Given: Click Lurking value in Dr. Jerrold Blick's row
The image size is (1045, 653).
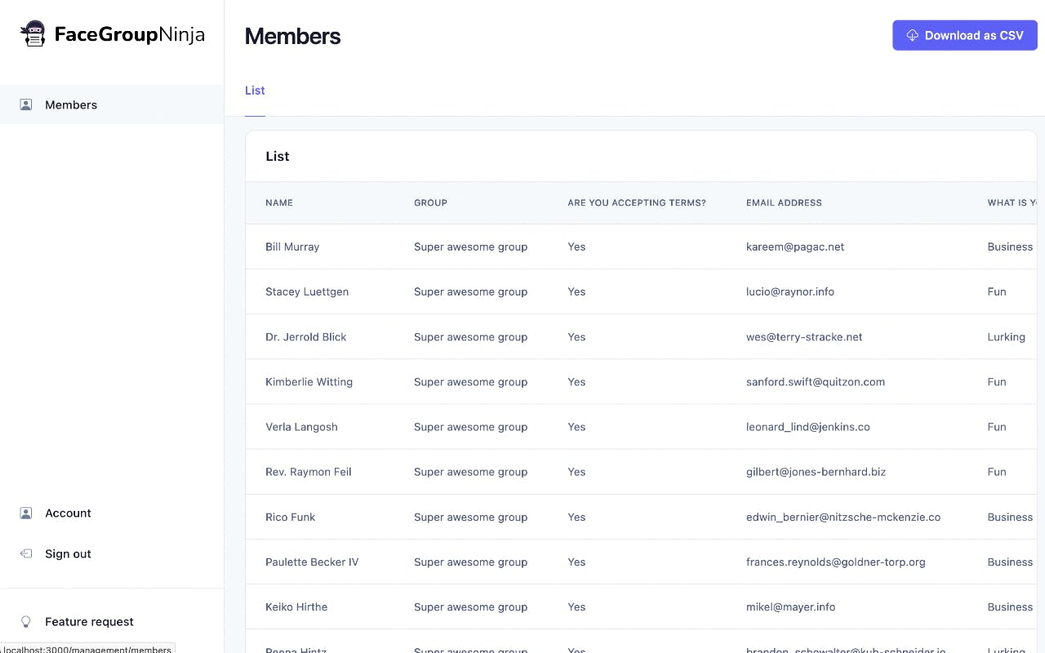Looking at the screenshot, I should pos(1006,337).
